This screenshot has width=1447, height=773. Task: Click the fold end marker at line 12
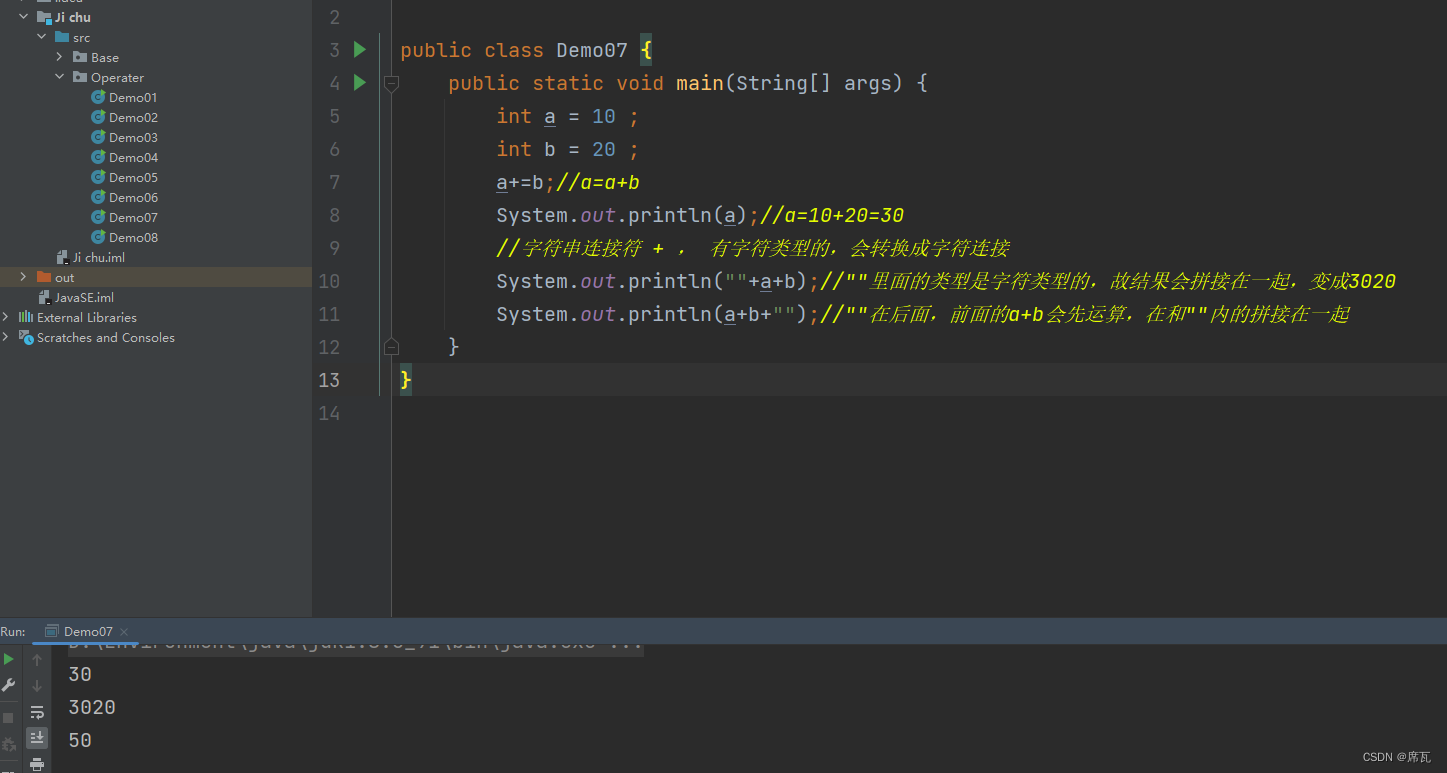pyautogui.click(x=391, y=346)
